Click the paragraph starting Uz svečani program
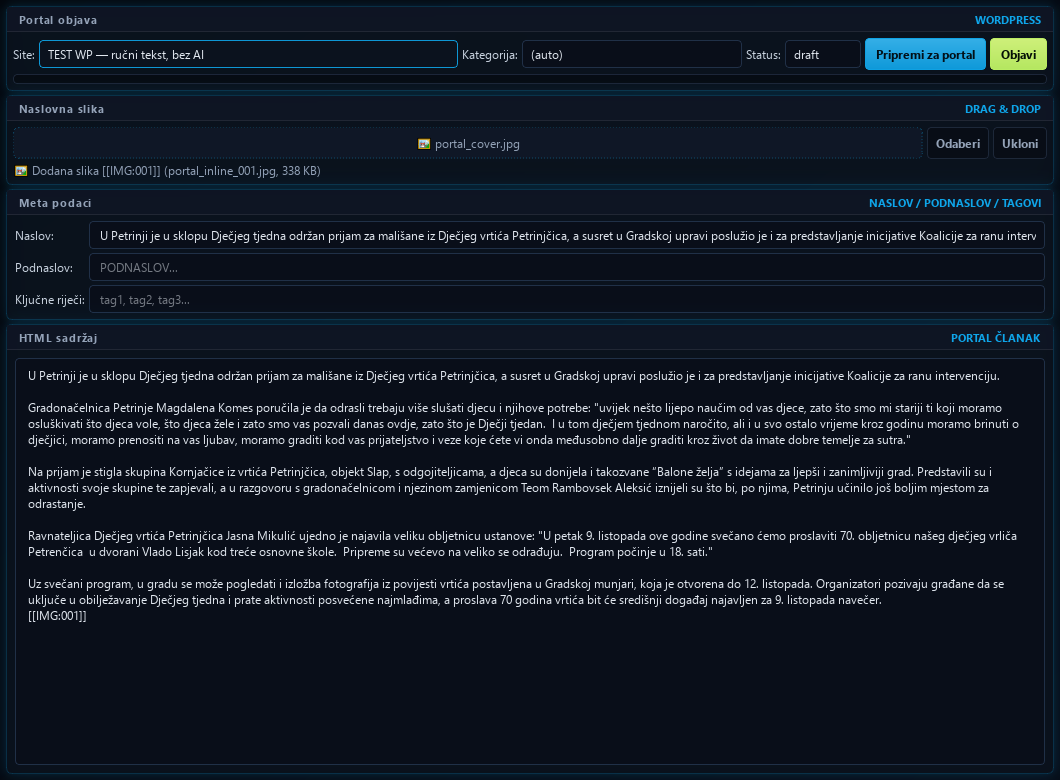The height and width of the screenshot is (780, 1060). [516, 592]
